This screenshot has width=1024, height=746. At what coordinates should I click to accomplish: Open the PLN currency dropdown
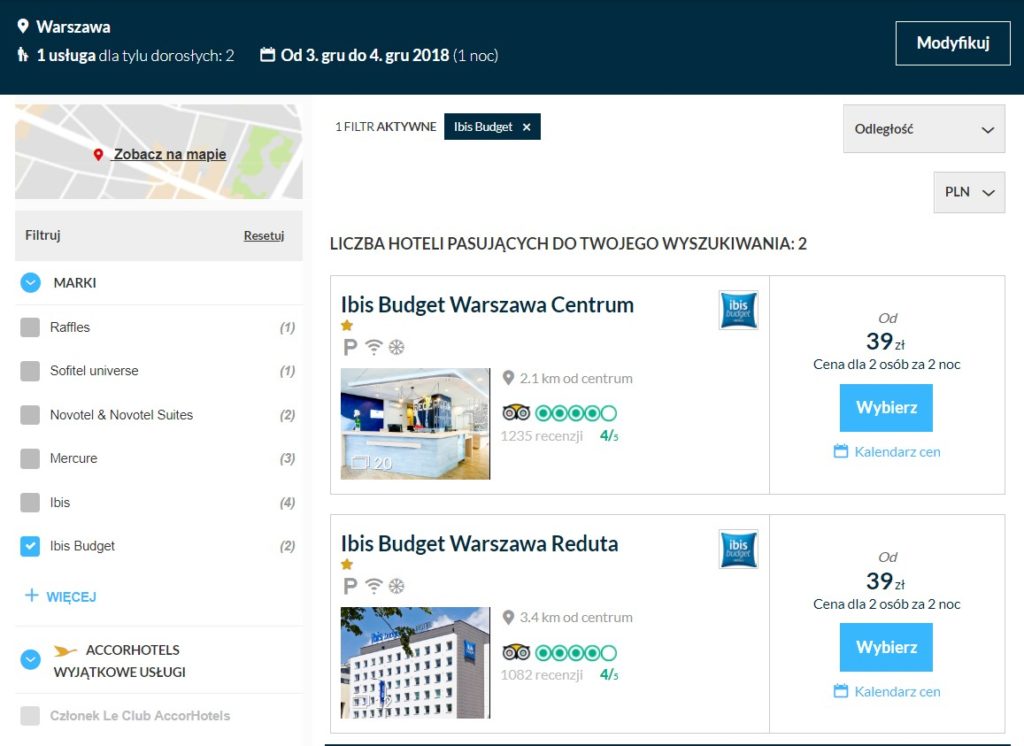pyautogui.click(x=969, y=192)
